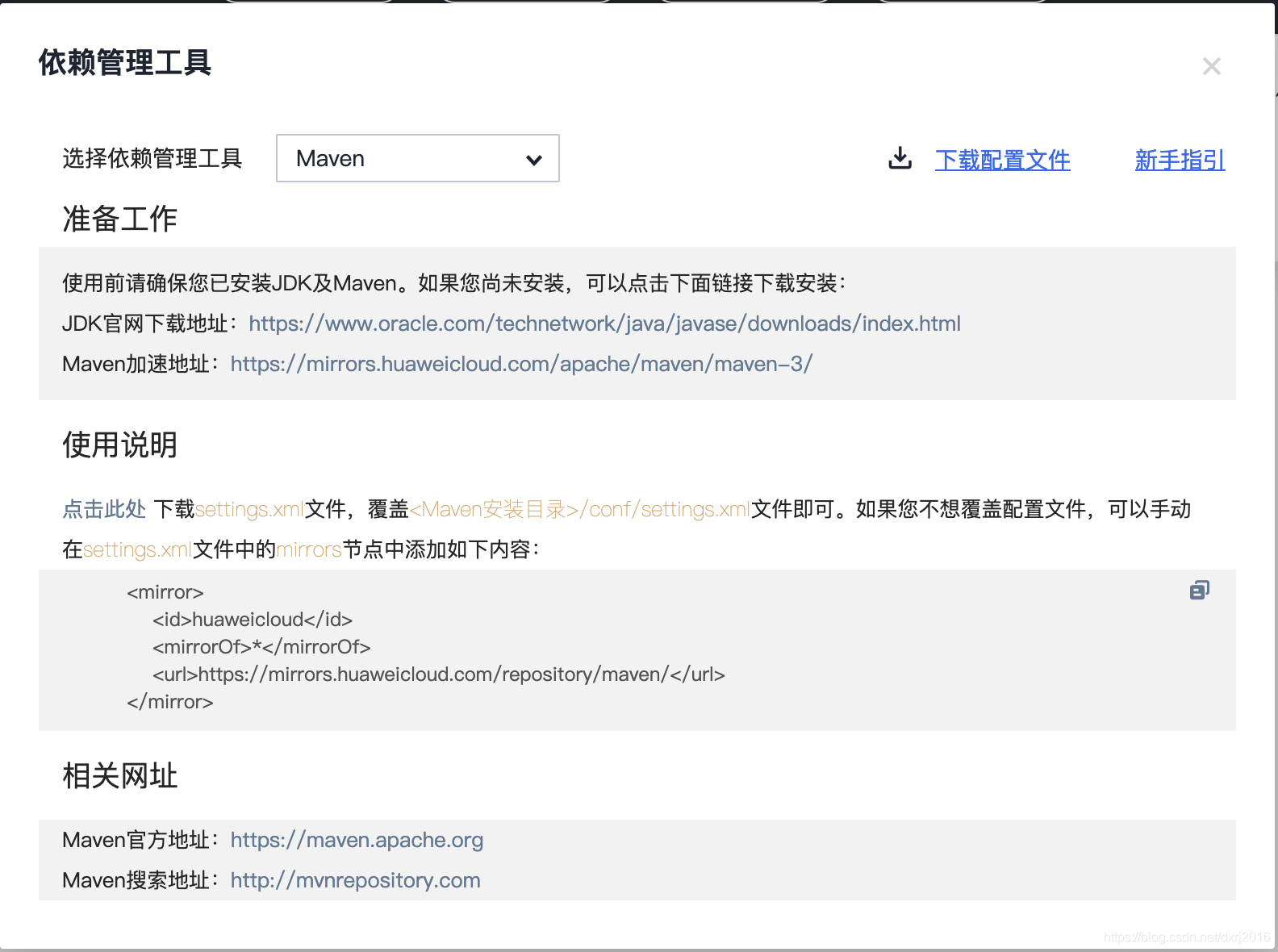Close the 依赖管理工具 dialog
This screenshot has height=952, width=1278.
click(x=1211, y=66)
